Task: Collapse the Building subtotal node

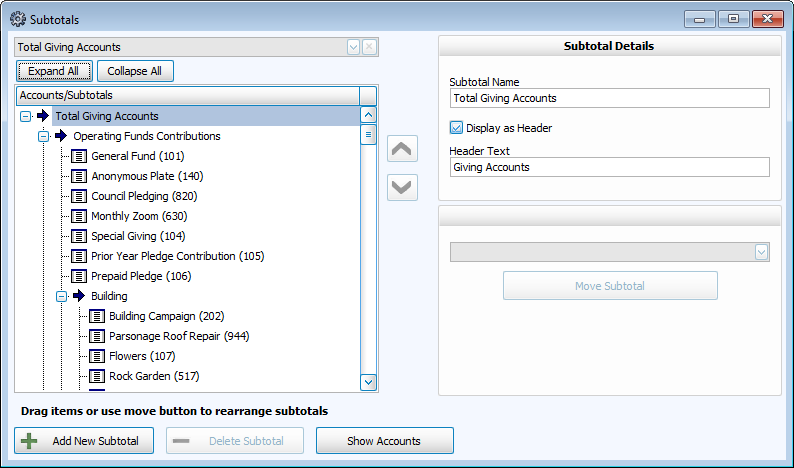Action: 61,296
